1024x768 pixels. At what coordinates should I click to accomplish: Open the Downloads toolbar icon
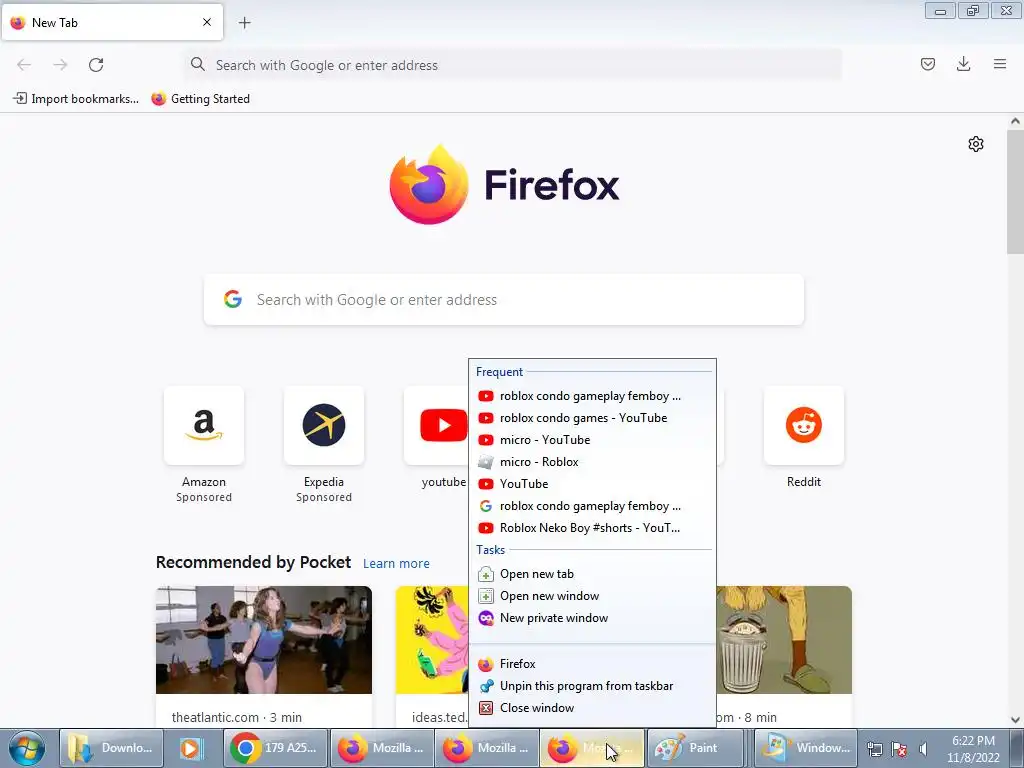[x=963, y=64]
